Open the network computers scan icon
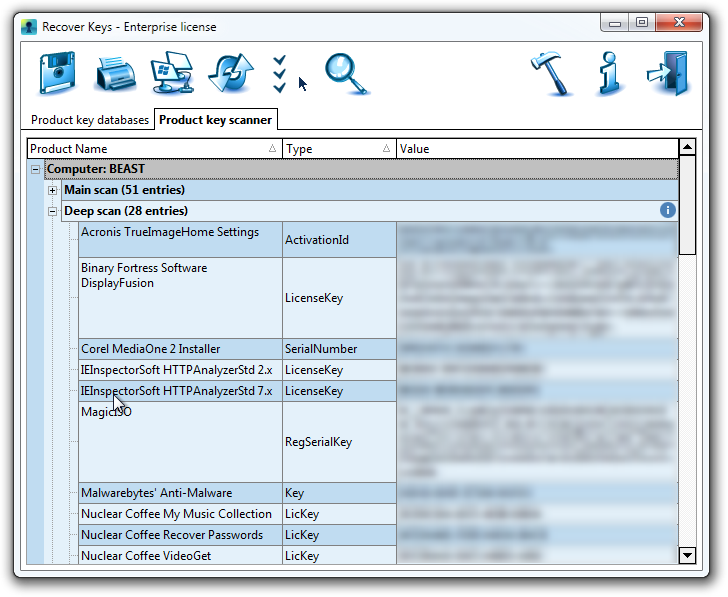The image size is (728, 597). [173, 73]
